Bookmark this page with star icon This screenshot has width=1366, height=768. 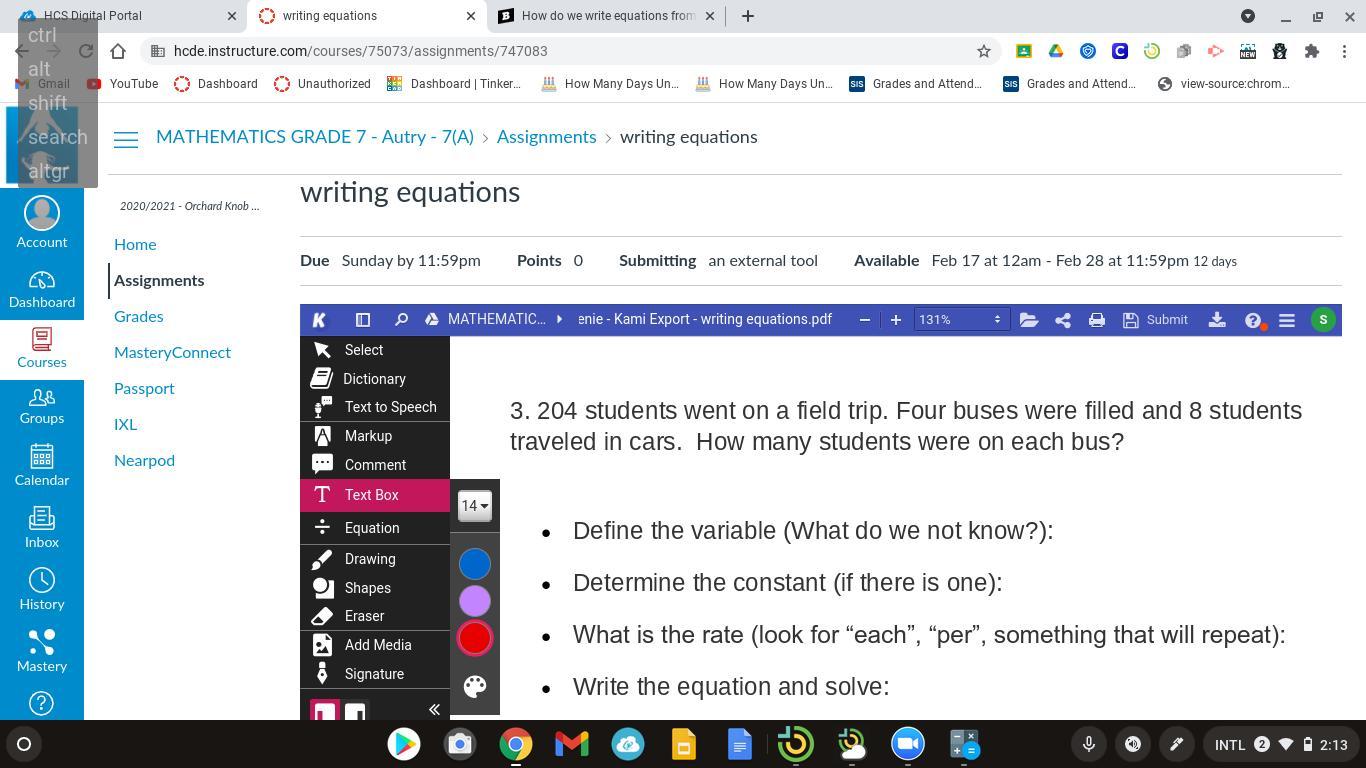(984, 51)
